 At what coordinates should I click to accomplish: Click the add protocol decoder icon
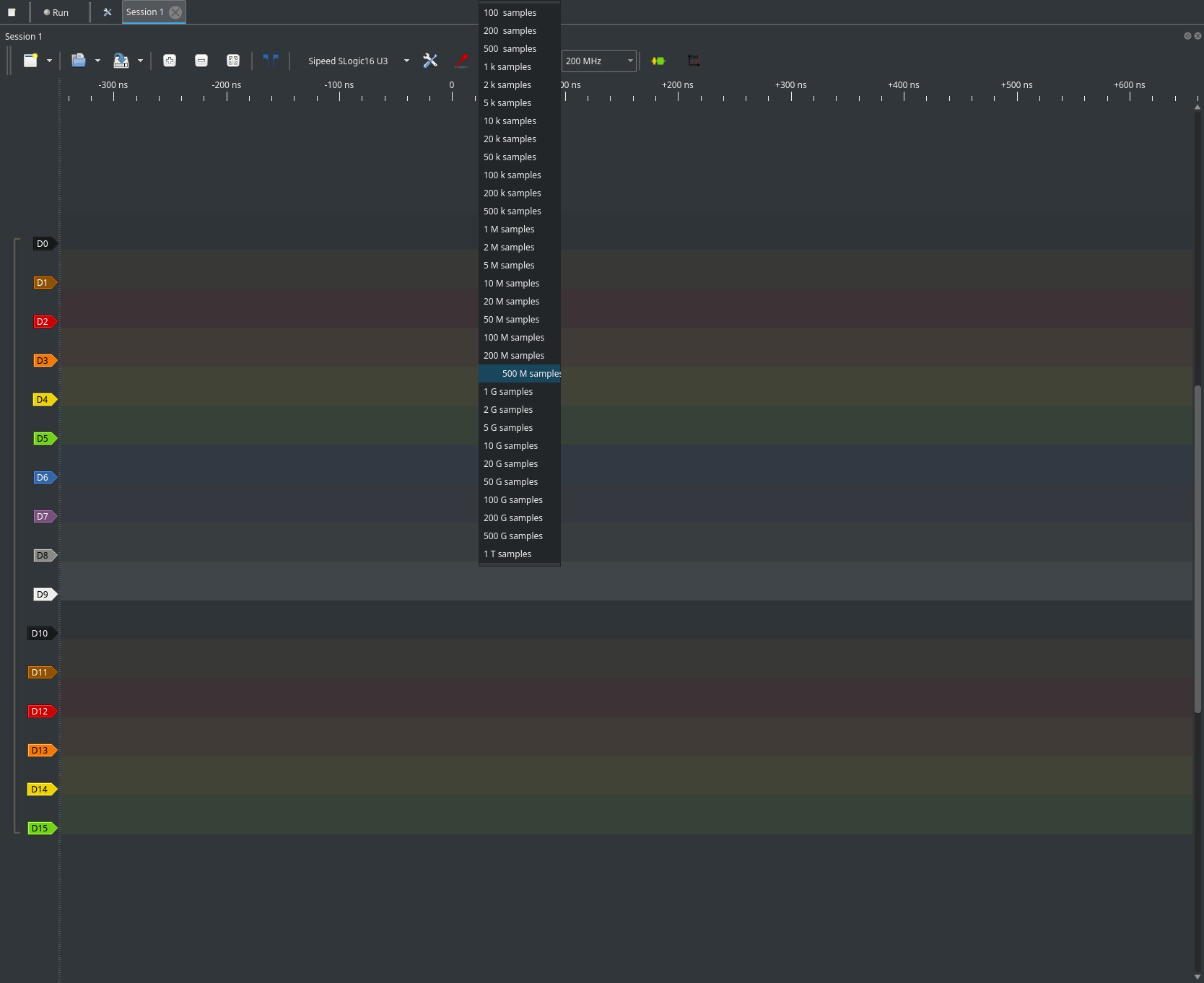point(658,61)
